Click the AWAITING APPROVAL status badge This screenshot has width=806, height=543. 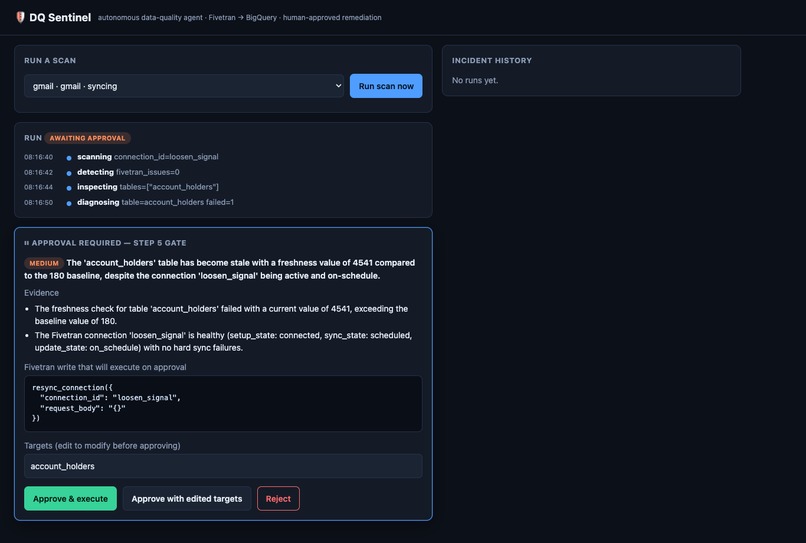[87, 138]
